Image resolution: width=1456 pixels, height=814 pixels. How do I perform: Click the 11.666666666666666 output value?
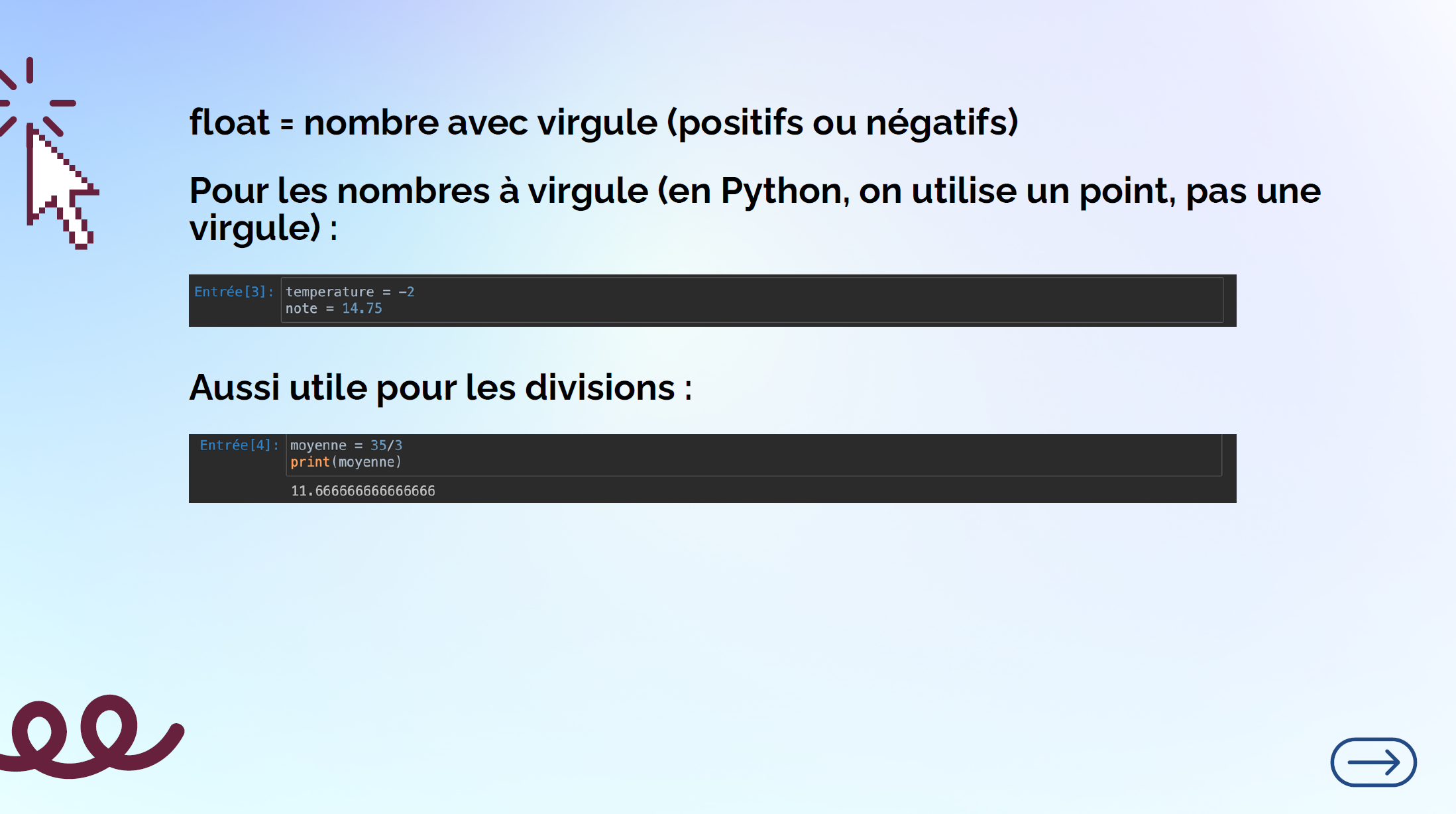(x=363, y=491)
